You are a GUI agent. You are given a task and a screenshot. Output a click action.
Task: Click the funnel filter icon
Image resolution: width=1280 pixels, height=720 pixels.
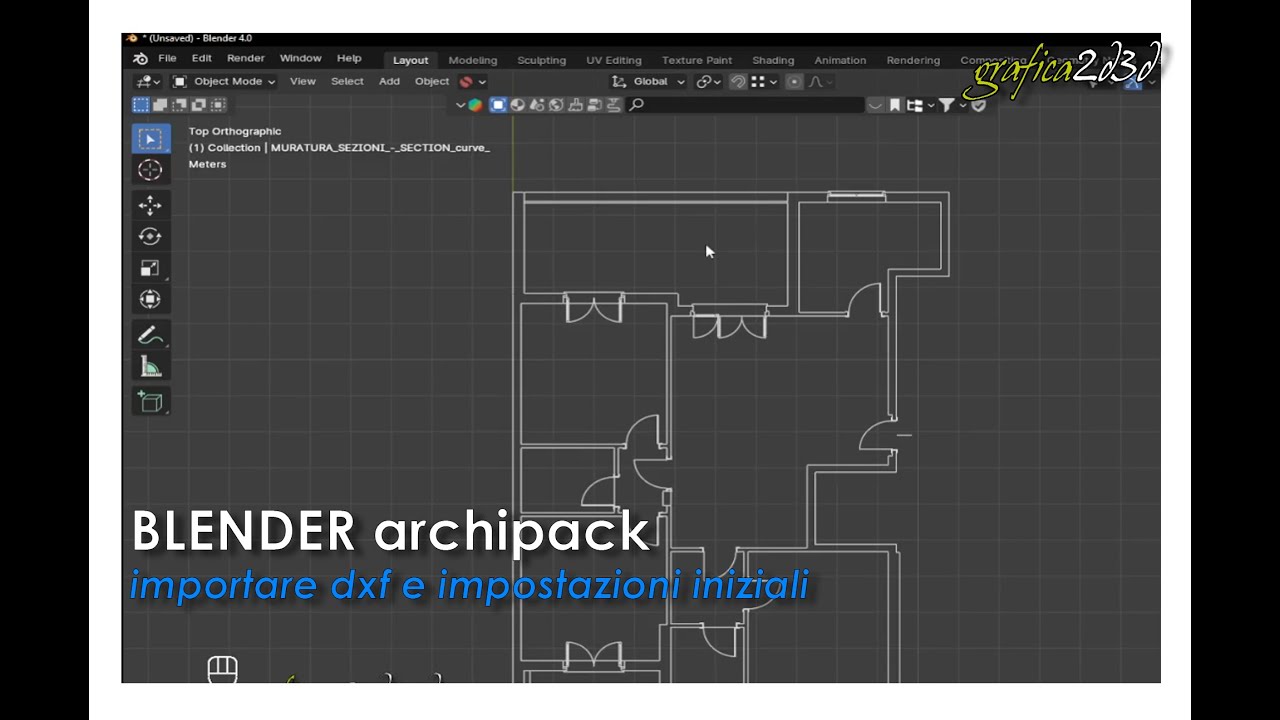coord(946,105)
